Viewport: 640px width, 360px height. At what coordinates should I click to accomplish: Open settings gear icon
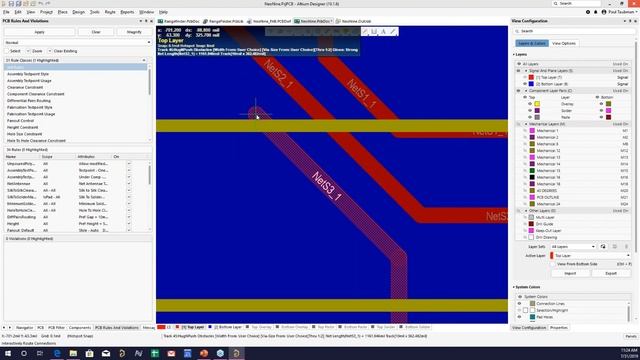click(588, 12)
